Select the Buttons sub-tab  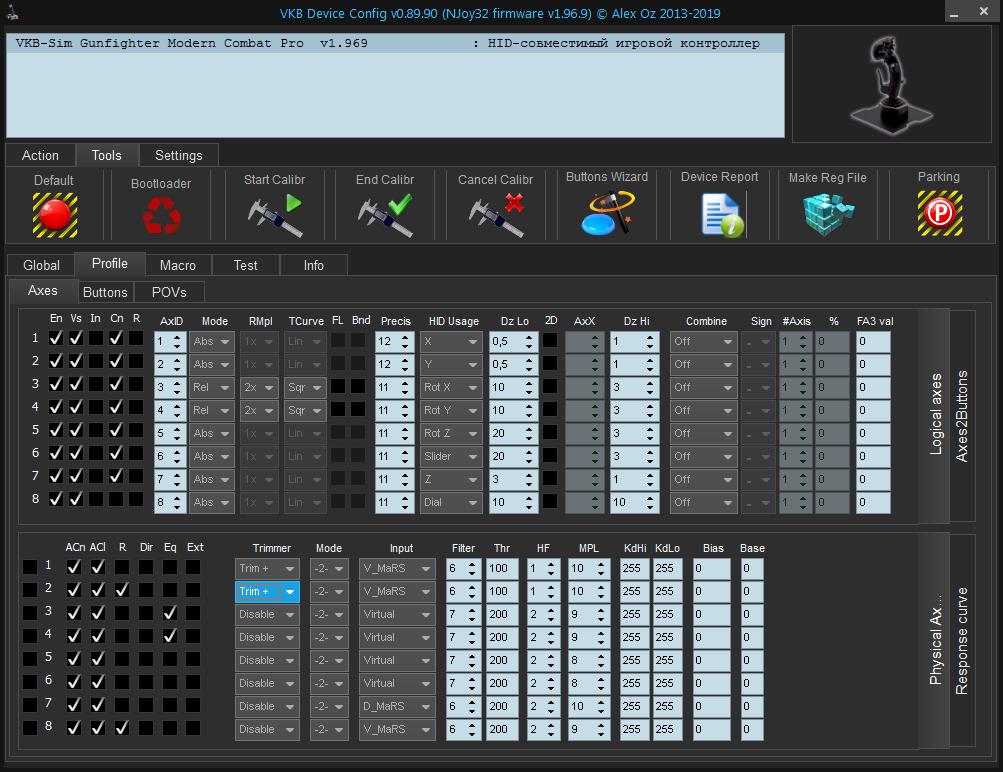point(105,292)
